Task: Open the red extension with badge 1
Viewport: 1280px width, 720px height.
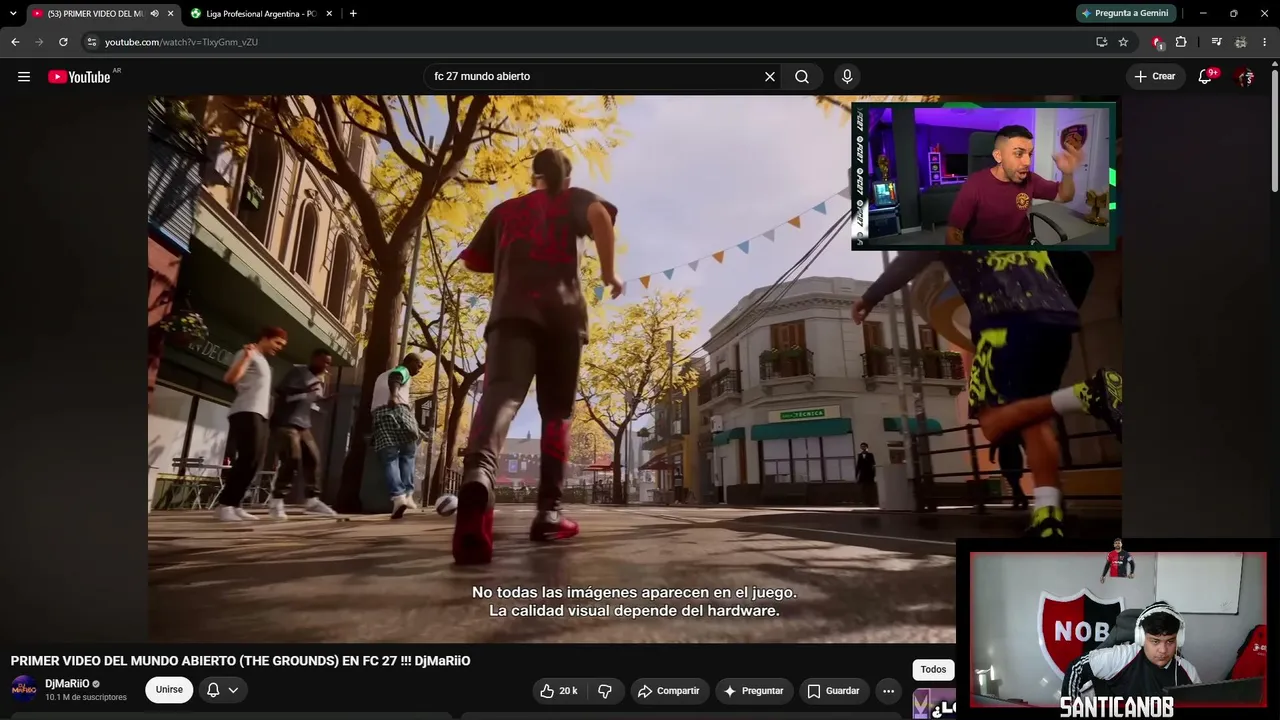Action: (x=1158, y=42)
